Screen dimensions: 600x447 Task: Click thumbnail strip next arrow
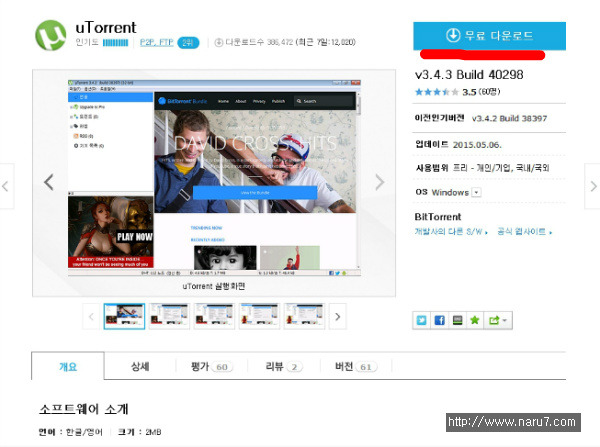(x=338, y=316)
